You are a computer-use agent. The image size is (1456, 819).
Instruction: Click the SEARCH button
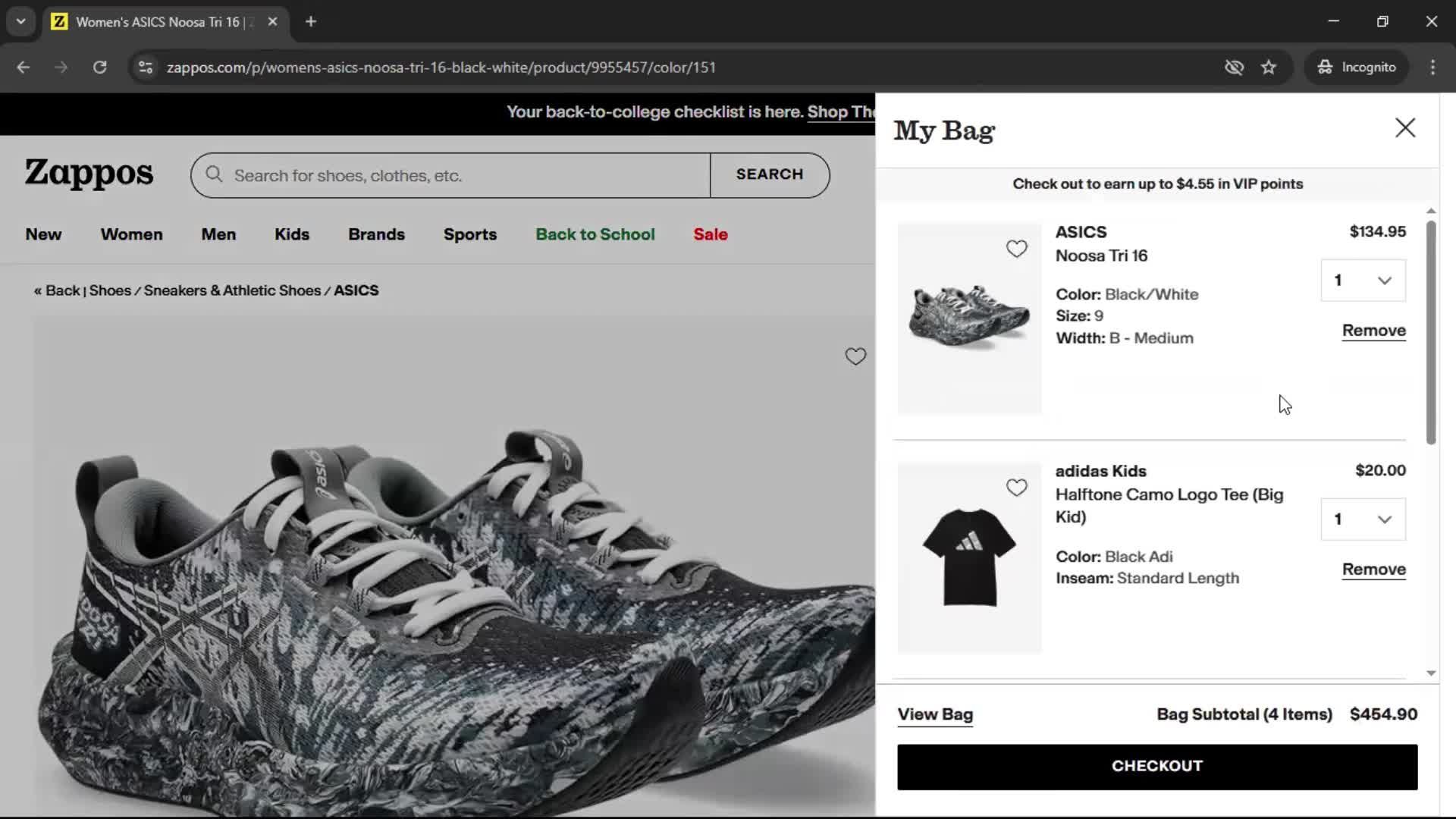[x=770, y=174]
